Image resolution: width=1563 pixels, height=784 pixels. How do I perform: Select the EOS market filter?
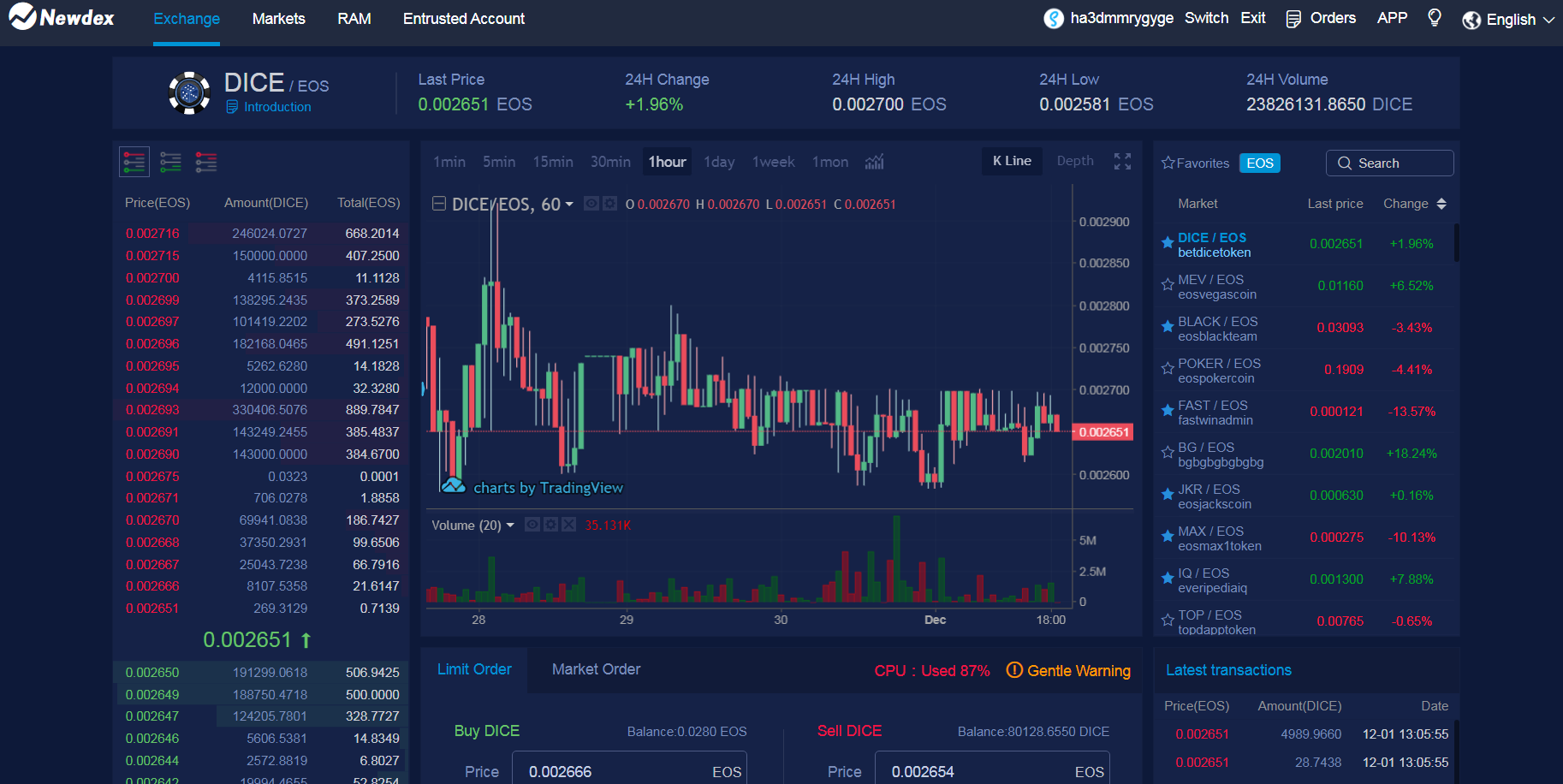[1260, 163]
